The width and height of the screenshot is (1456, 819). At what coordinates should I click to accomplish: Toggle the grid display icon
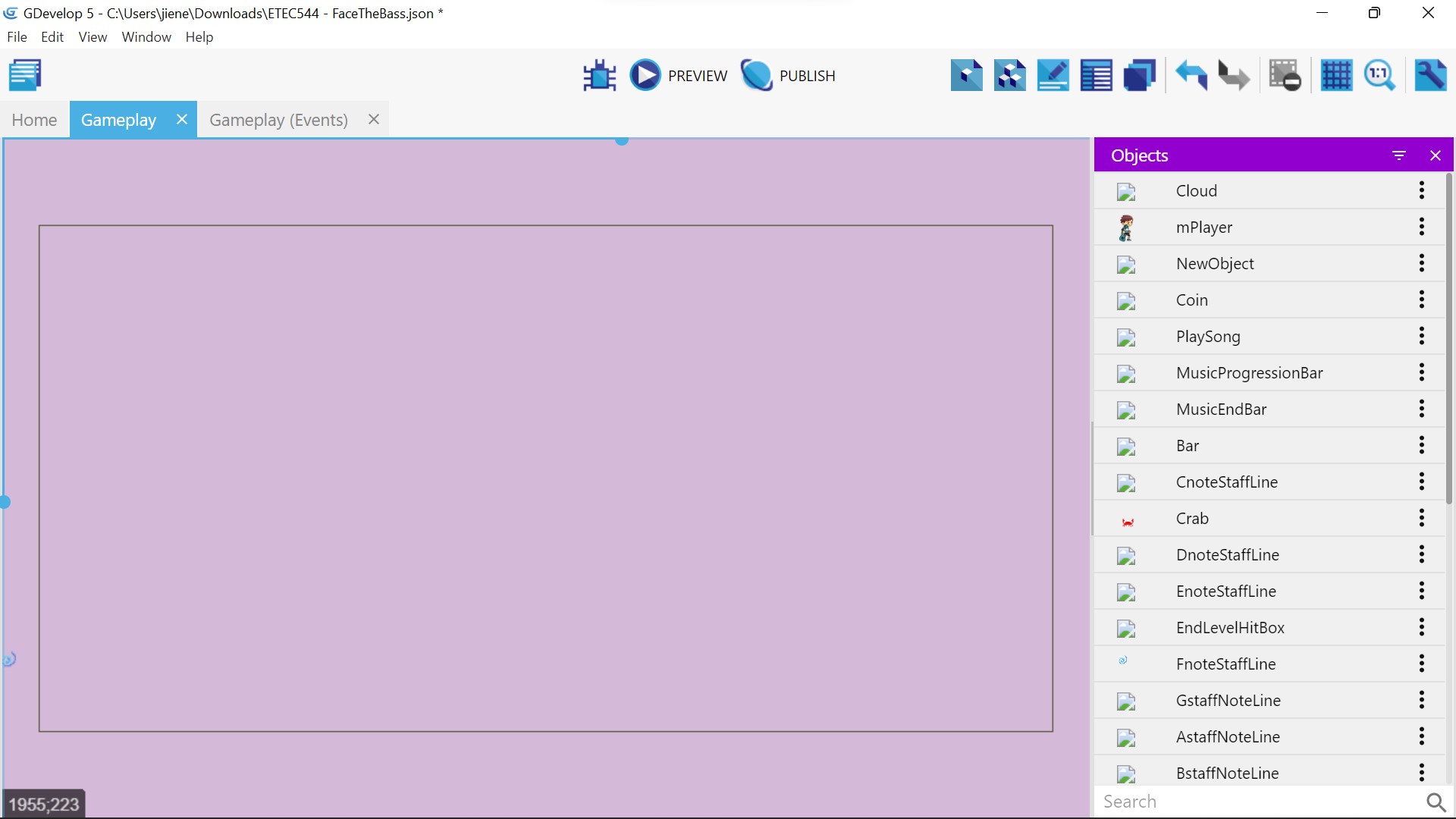1336,75
